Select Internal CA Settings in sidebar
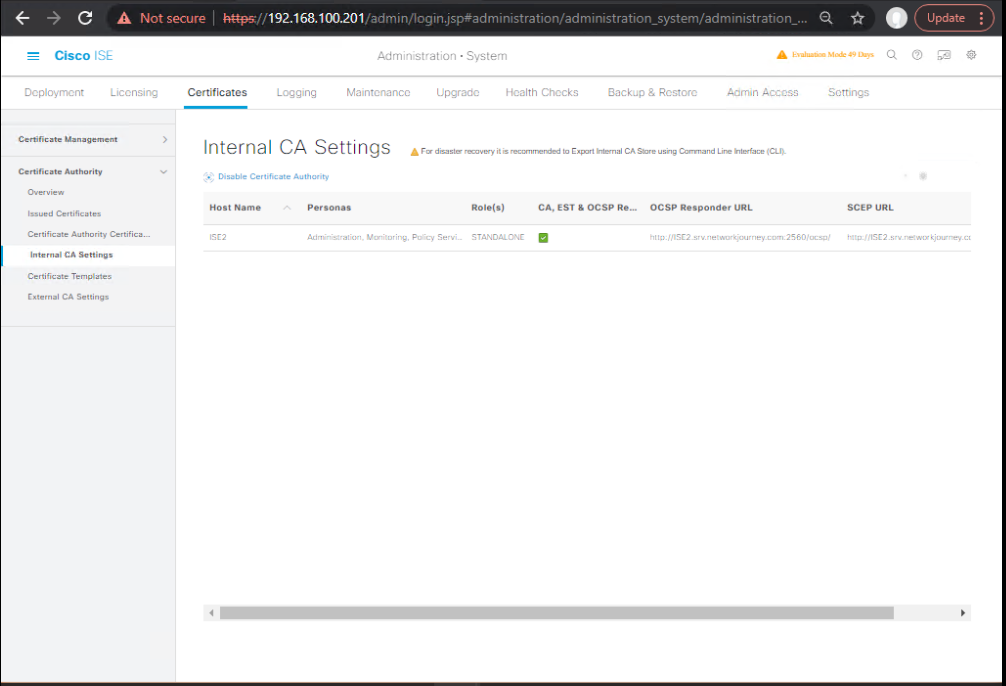Image resolution: width=1006 pixels, height=686 pixels. 71,255
